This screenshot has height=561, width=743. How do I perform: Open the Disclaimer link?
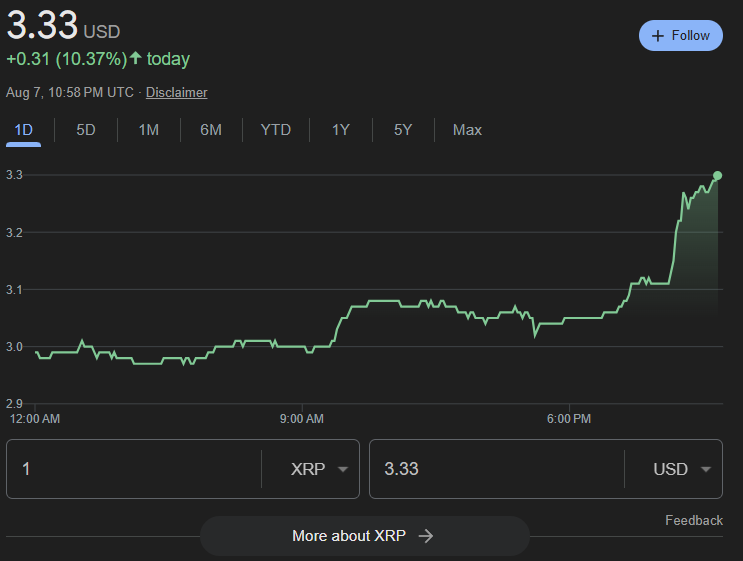[176, 92]
